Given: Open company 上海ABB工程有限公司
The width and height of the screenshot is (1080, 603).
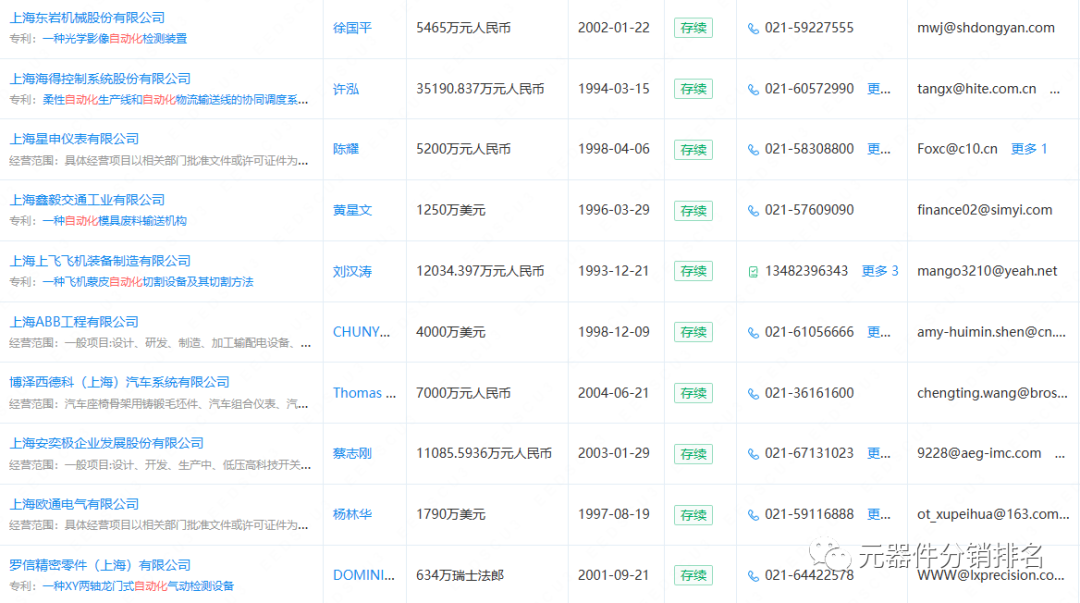Looking at the screenshot, I should [74, 322].
